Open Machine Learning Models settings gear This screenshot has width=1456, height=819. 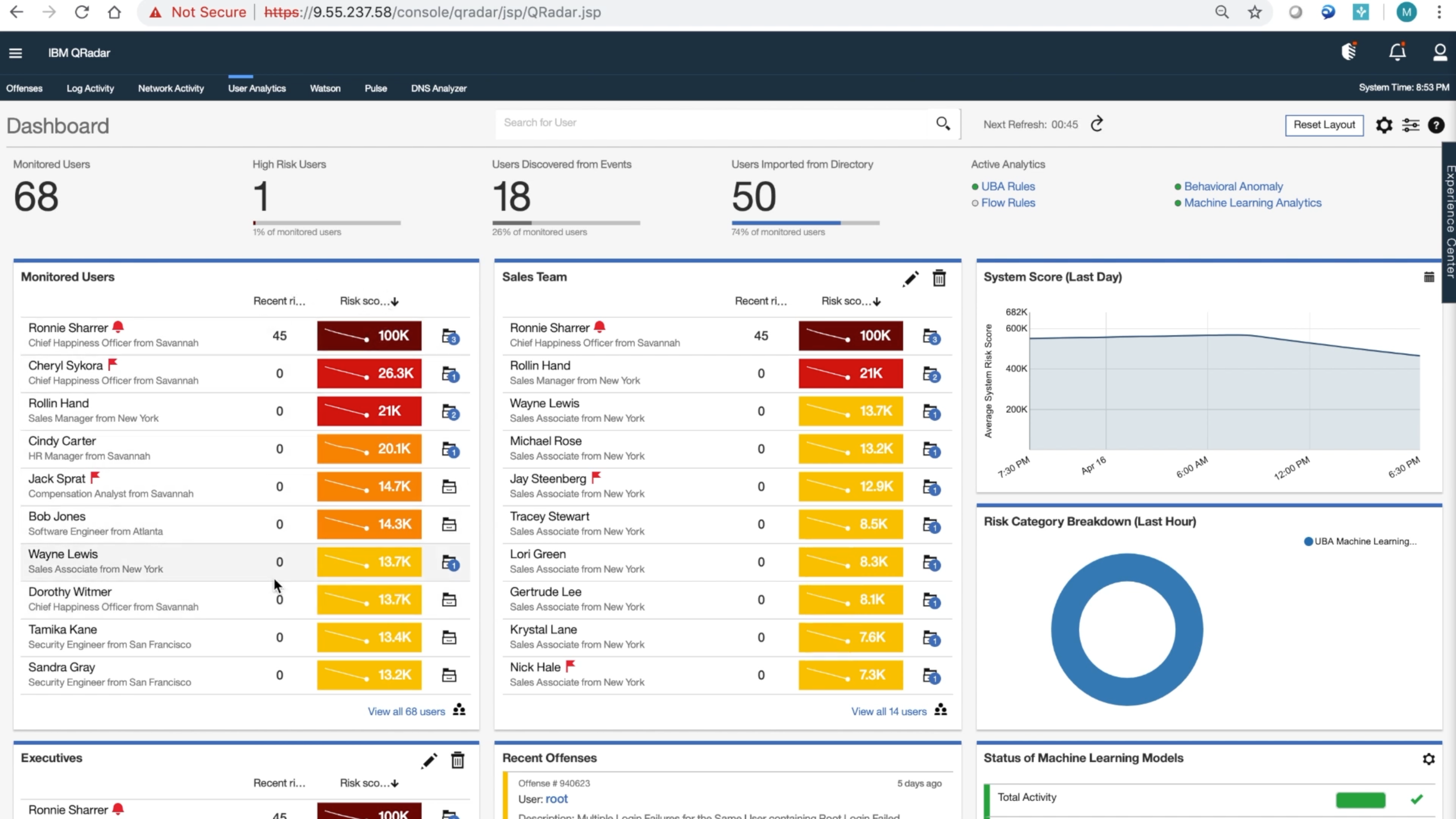pos(1429,759)
